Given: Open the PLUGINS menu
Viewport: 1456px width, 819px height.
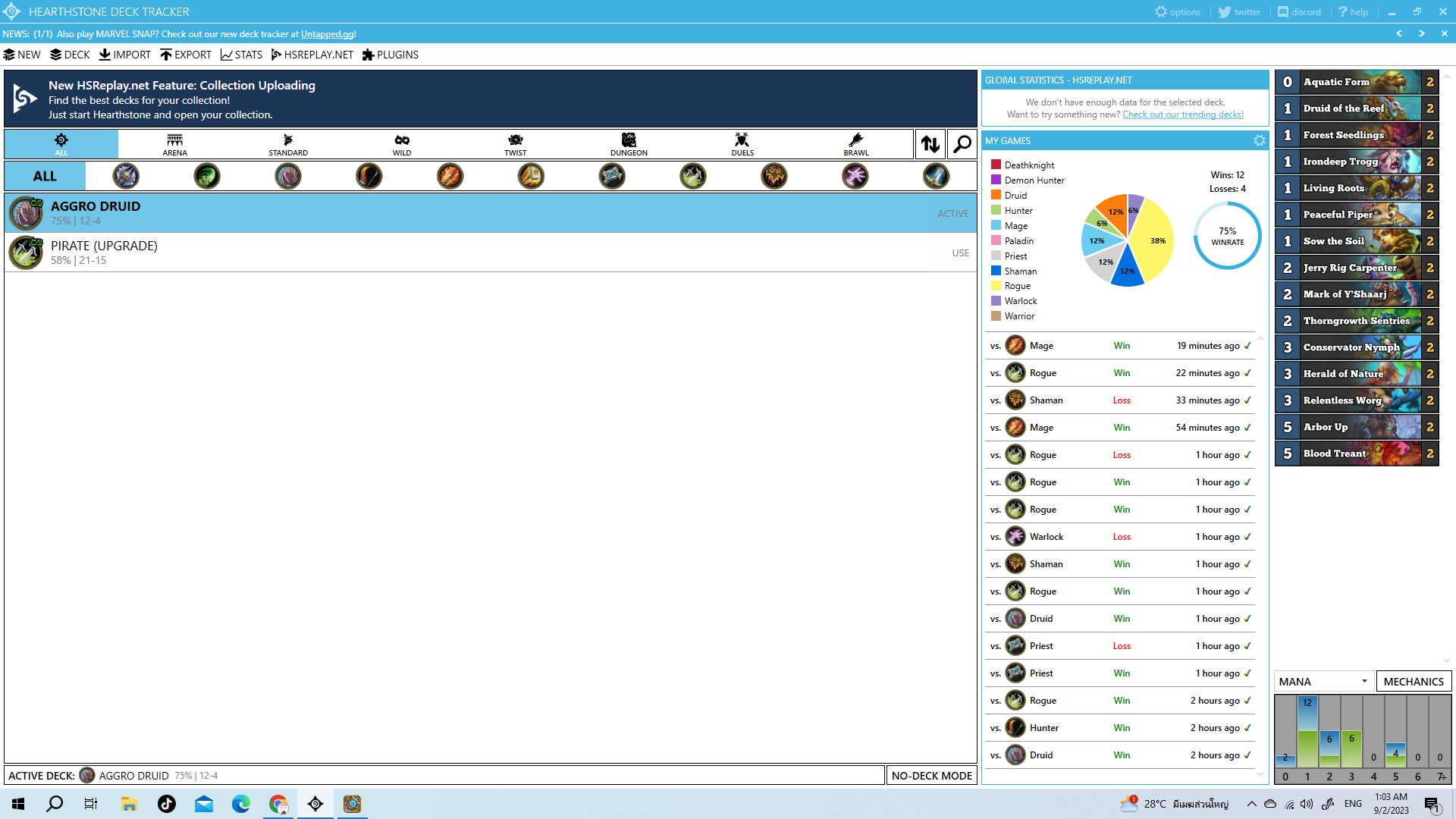Looking at the screenshot, I should (x=391, y=55).
